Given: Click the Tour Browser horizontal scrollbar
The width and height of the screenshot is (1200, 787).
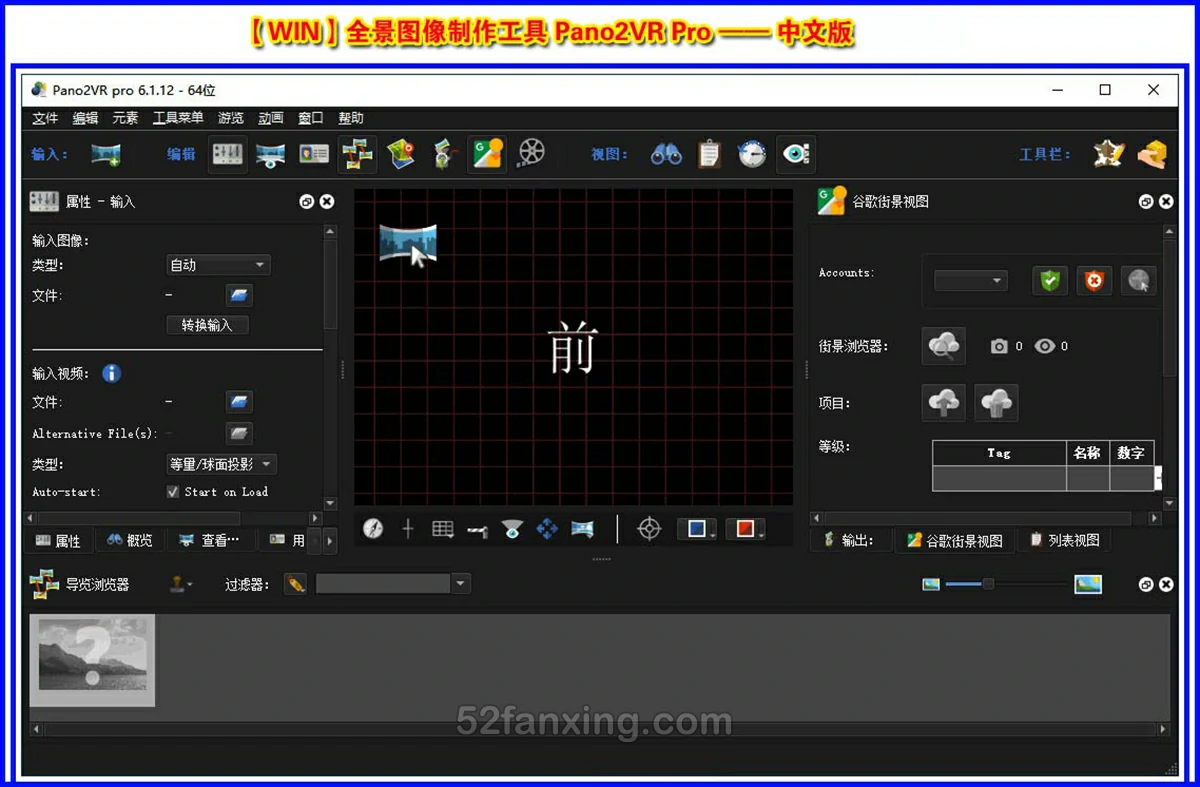Looking at the screenshot, I should (x=600, y=731).
